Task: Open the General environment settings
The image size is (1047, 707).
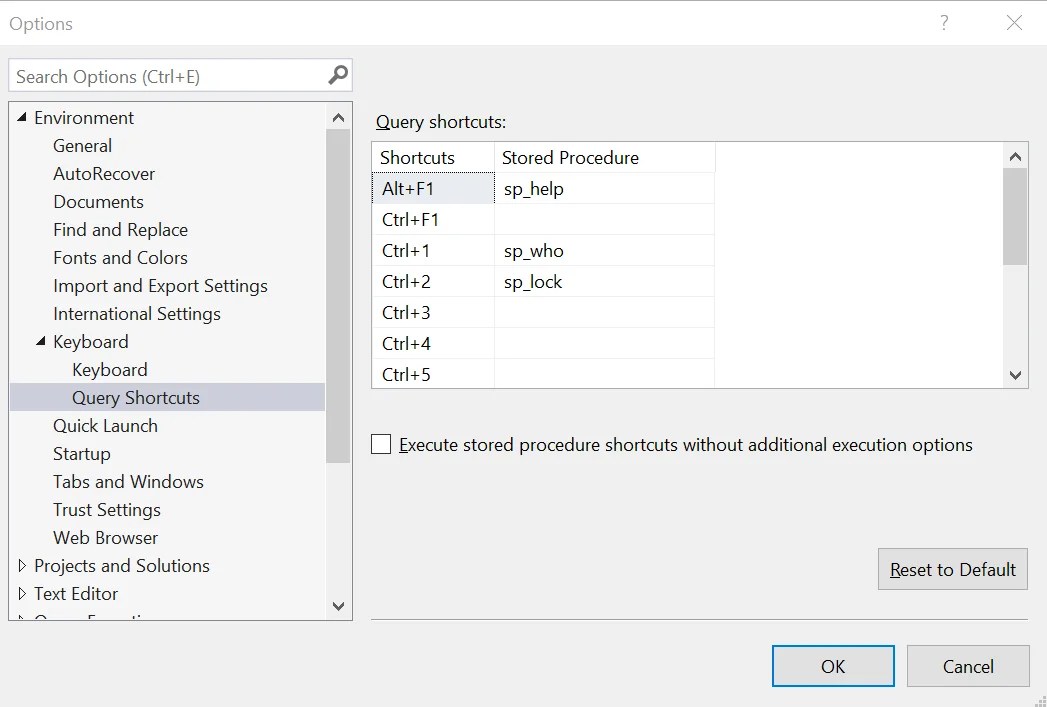Action: (x=82, y=145)
